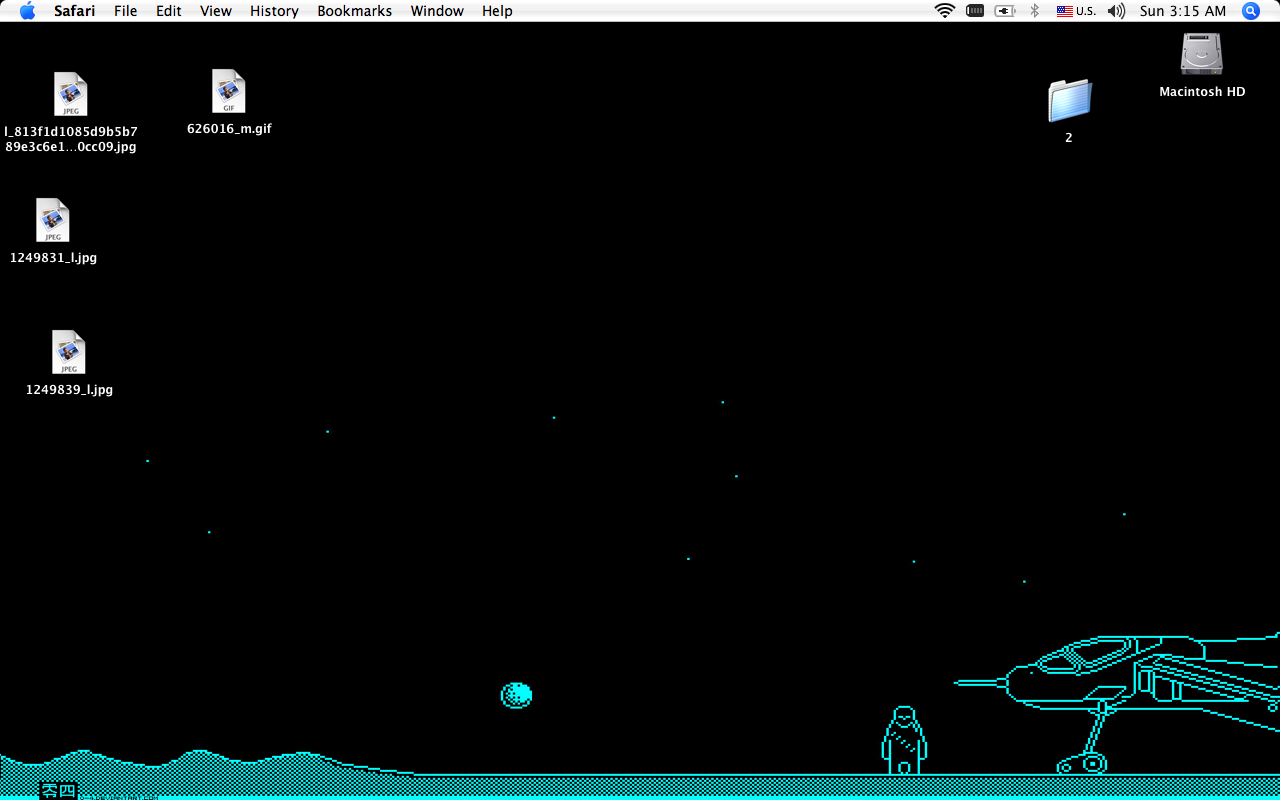Select the 1249831_l.jpg file icon
Viewport: 1280px width, 800px height.
point(53,220)
